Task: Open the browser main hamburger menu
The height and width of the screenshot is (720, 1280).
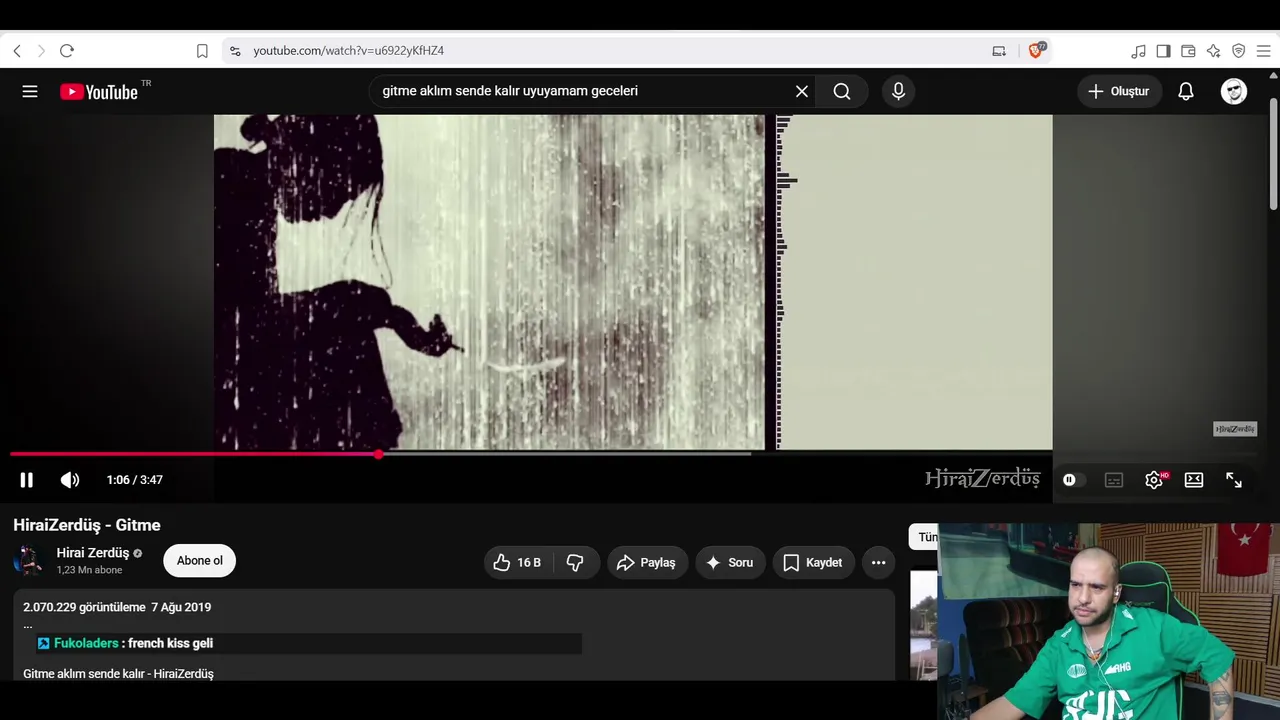Action: click(x=1264, y=51)
